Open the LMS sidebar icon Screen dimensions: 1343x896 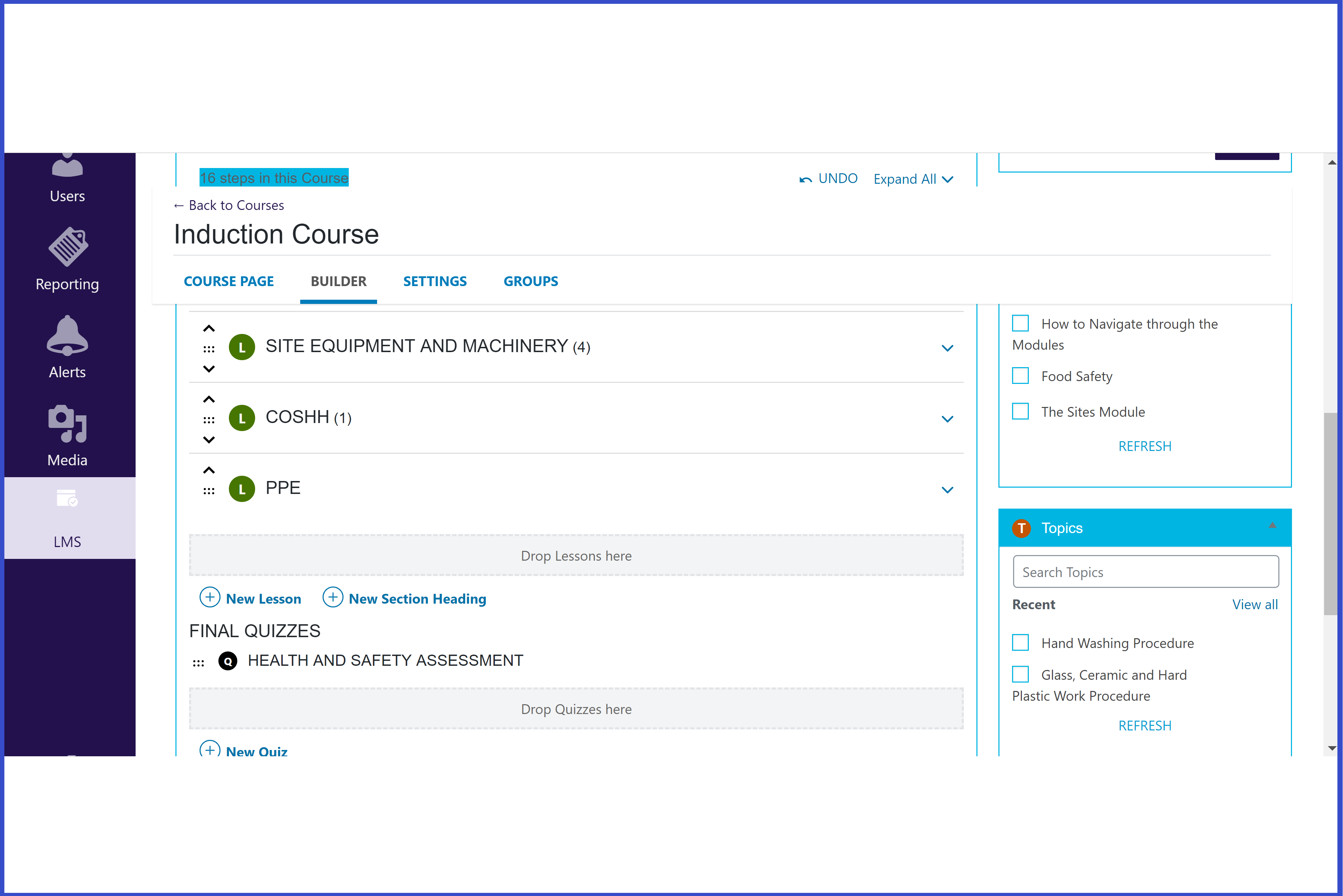(x=67, y=498)
